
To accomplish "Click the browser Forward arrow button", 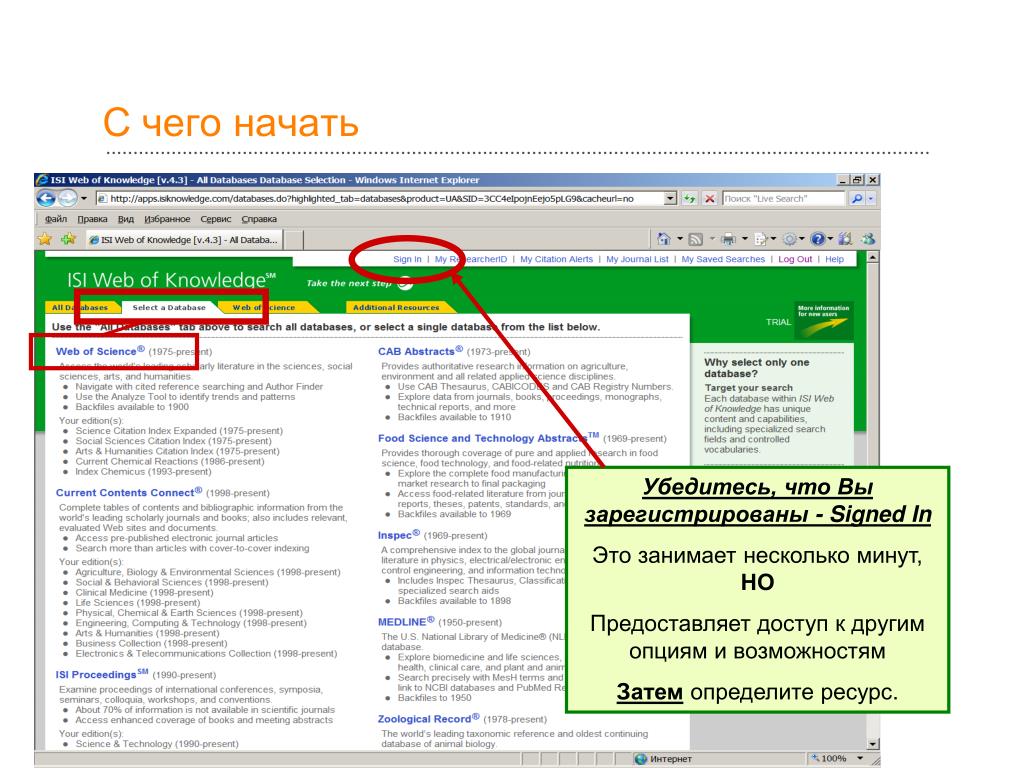I will click(68, 199).
